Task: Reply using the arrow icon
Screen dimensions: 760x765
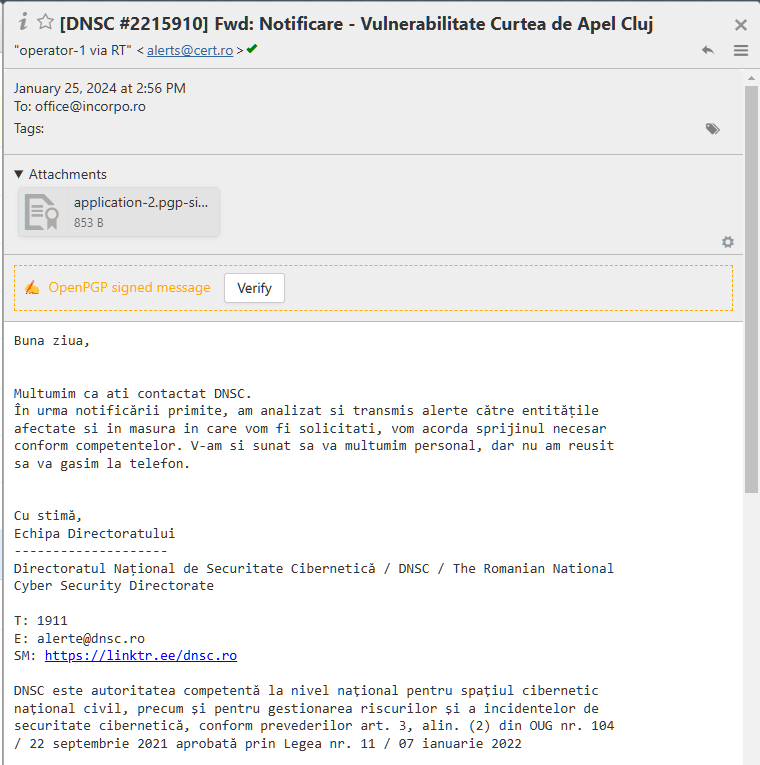Action: click(708, 50)
